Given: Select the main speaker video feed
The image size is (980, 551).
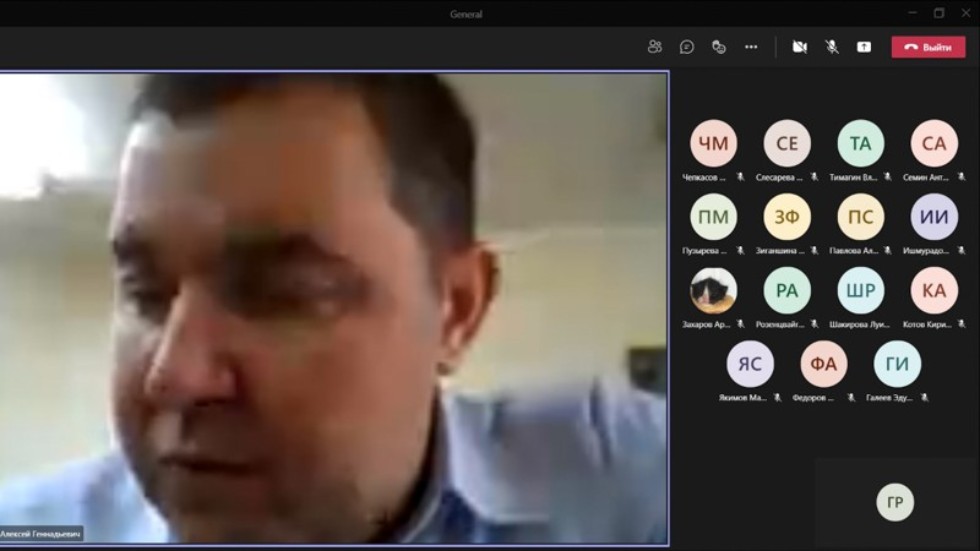Looking at the screenshot, I should [x=334, y=300].
